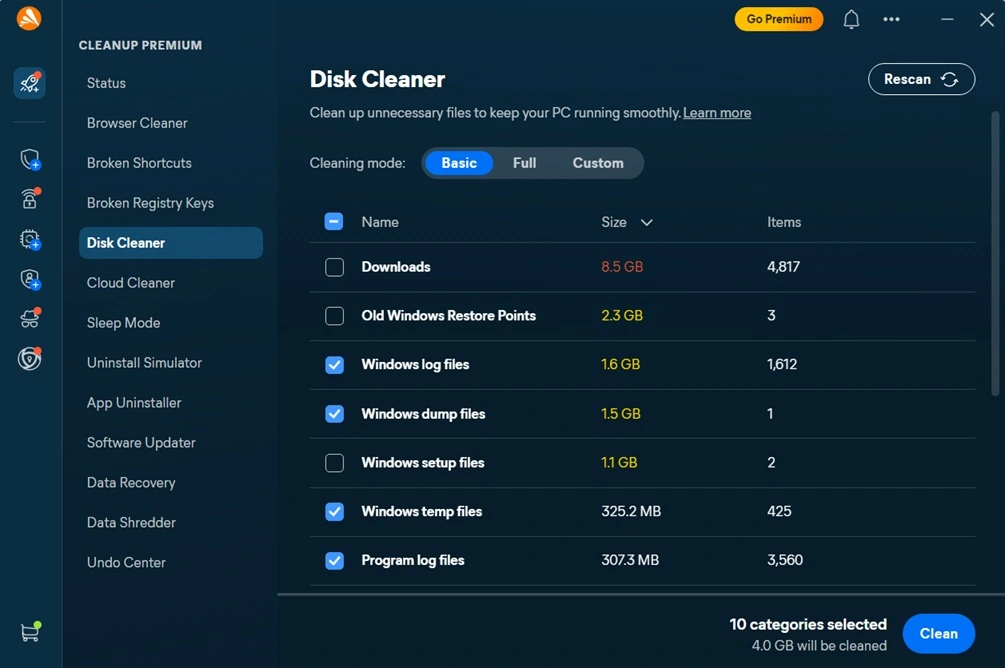Screen dimensions: 1005x668
Task: Open the shopping cart store icon
Action: [x=29, y=631]
